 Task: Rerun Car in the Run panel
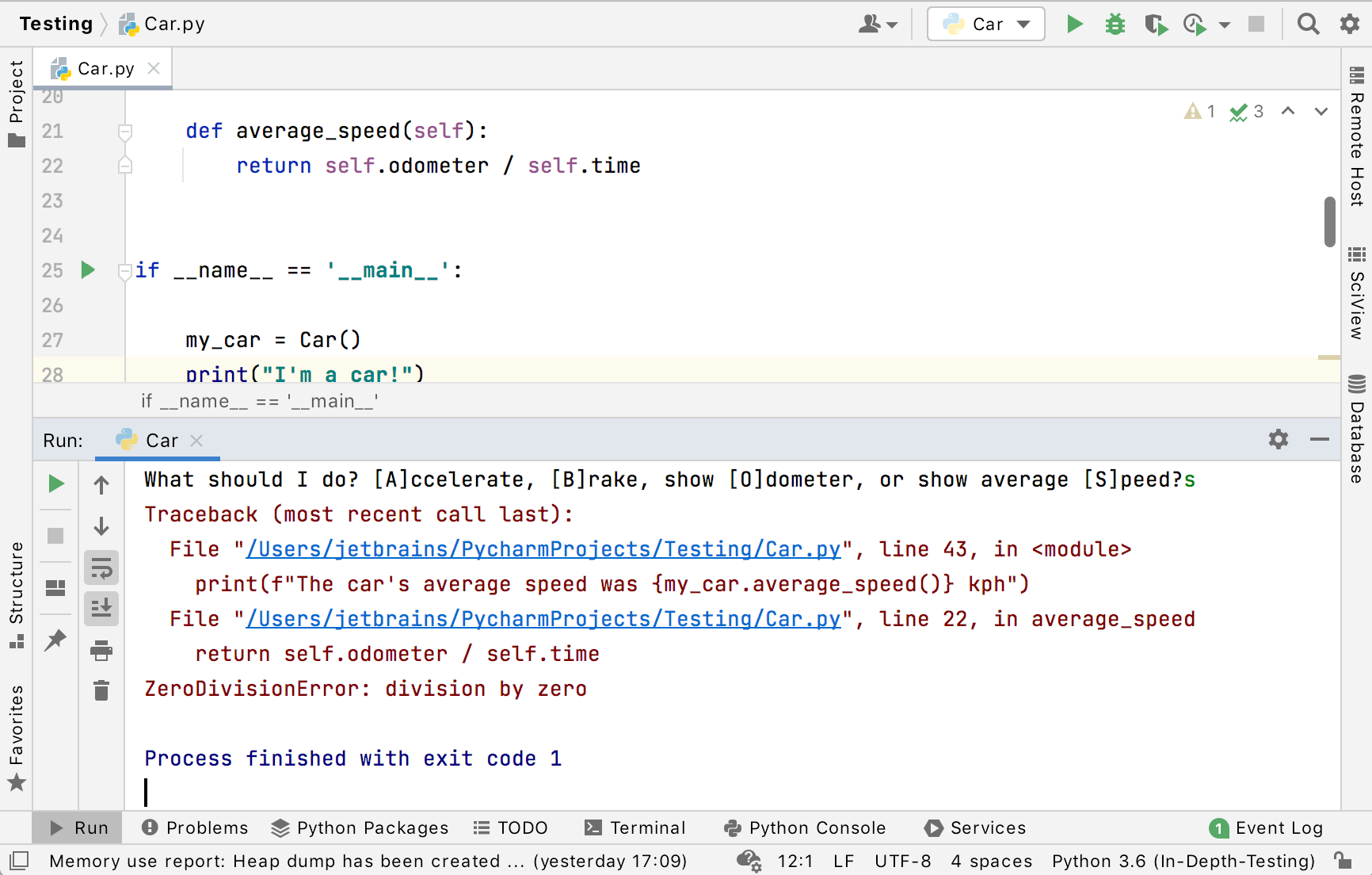(x=55, y=483)
